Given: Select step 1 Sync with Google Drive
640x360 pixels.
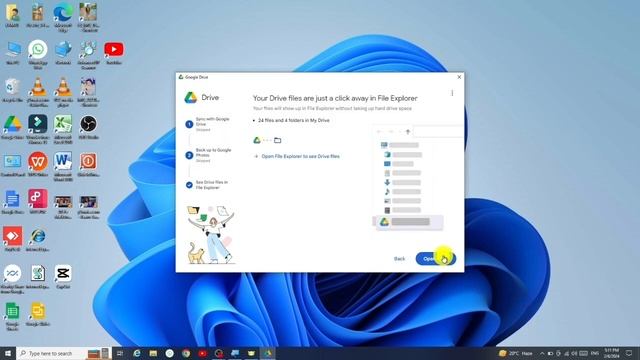Looking at the screenshot, I should coord(208,124).
